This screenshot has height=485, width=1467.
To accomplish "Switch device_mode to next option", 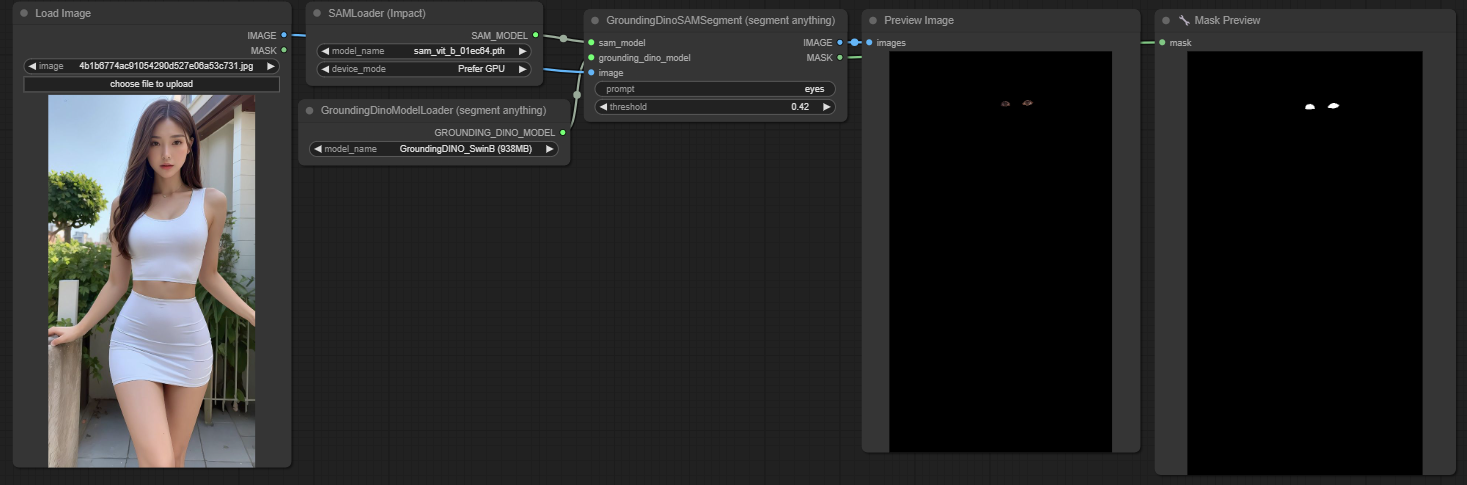I will (x=522, y=69).
